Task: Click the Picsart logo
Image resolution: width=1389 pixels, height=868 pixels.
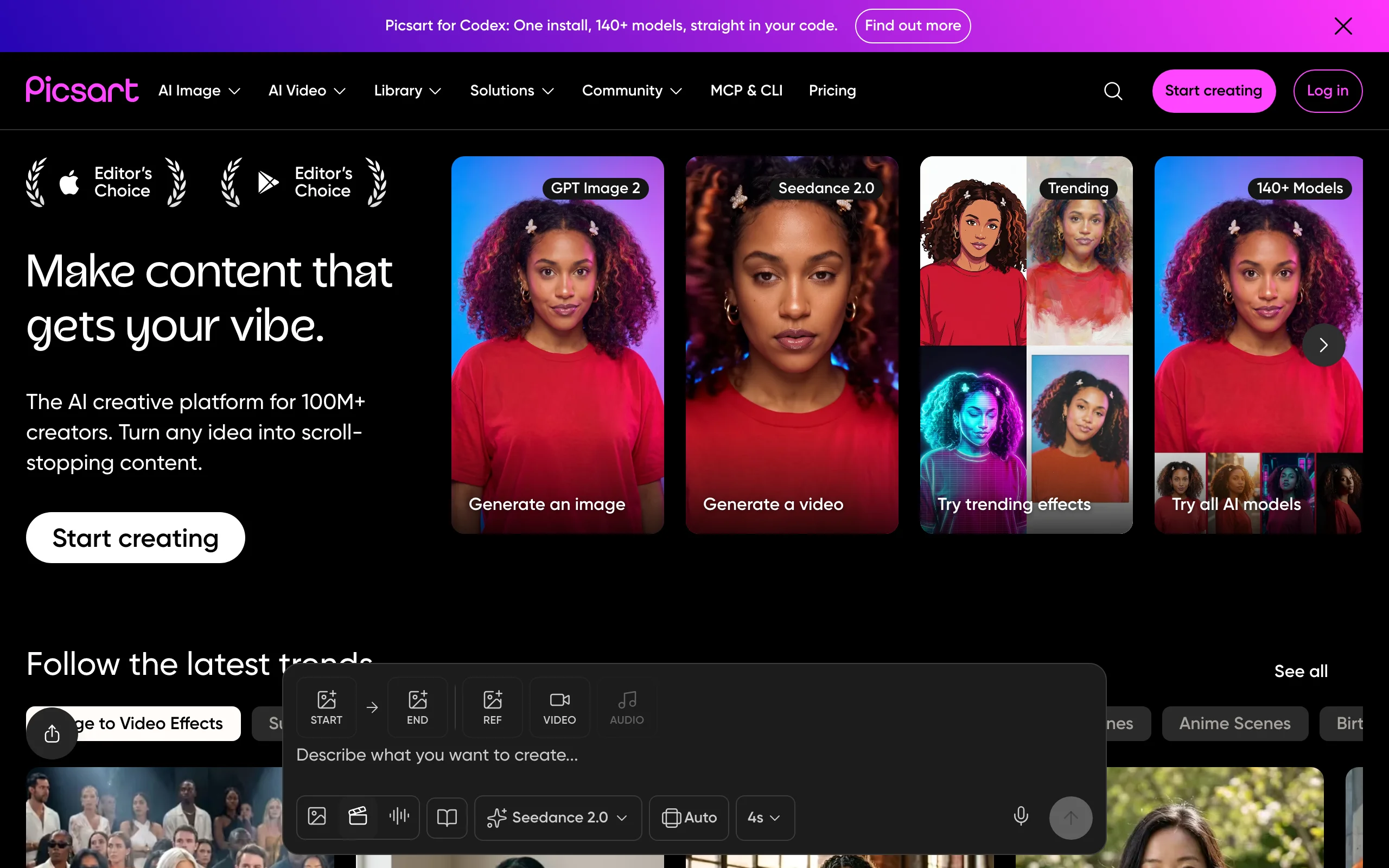Action: point(82,90)
